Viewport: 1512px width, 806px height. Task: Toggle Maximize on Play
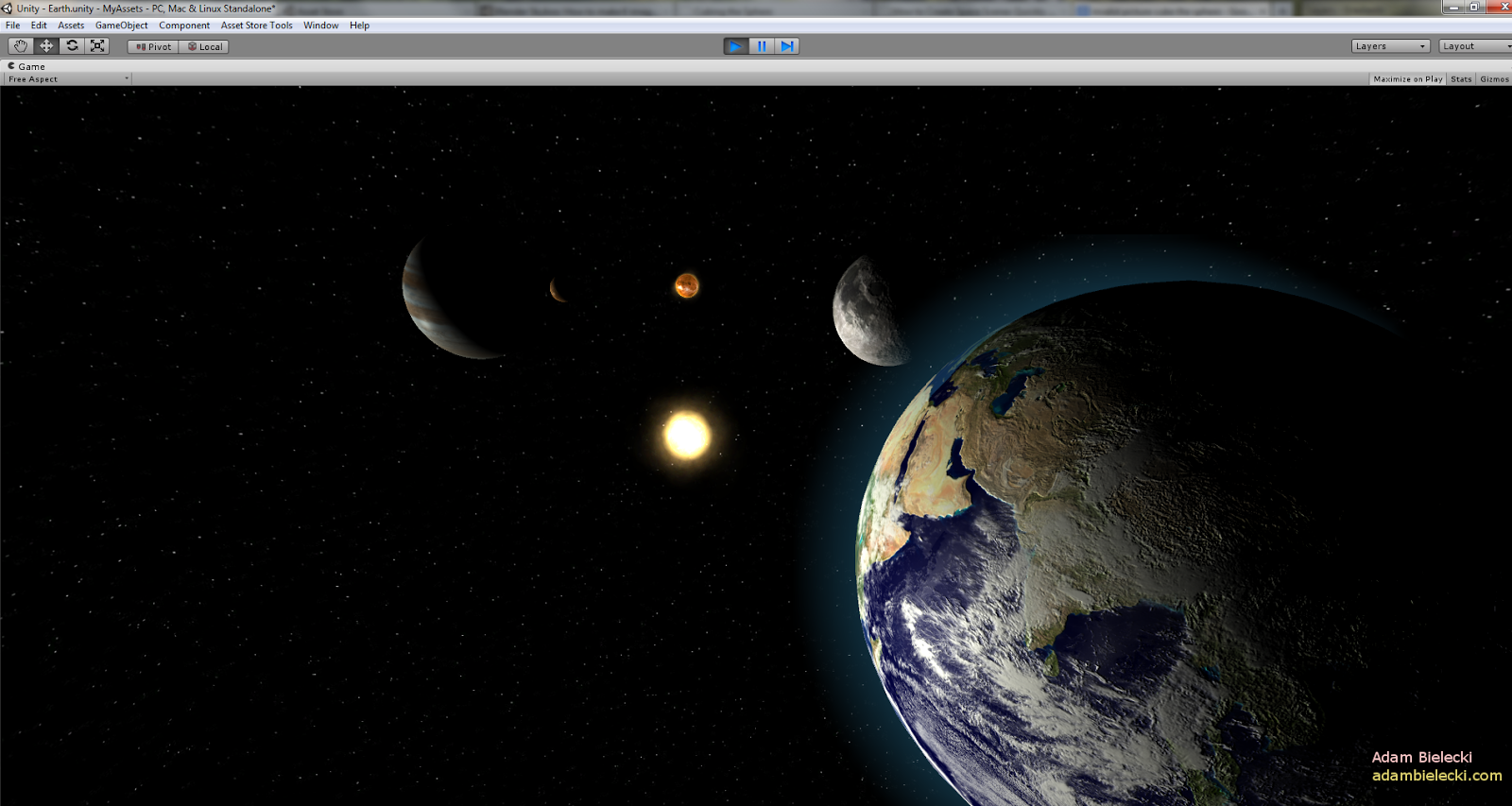(1408, 79)
